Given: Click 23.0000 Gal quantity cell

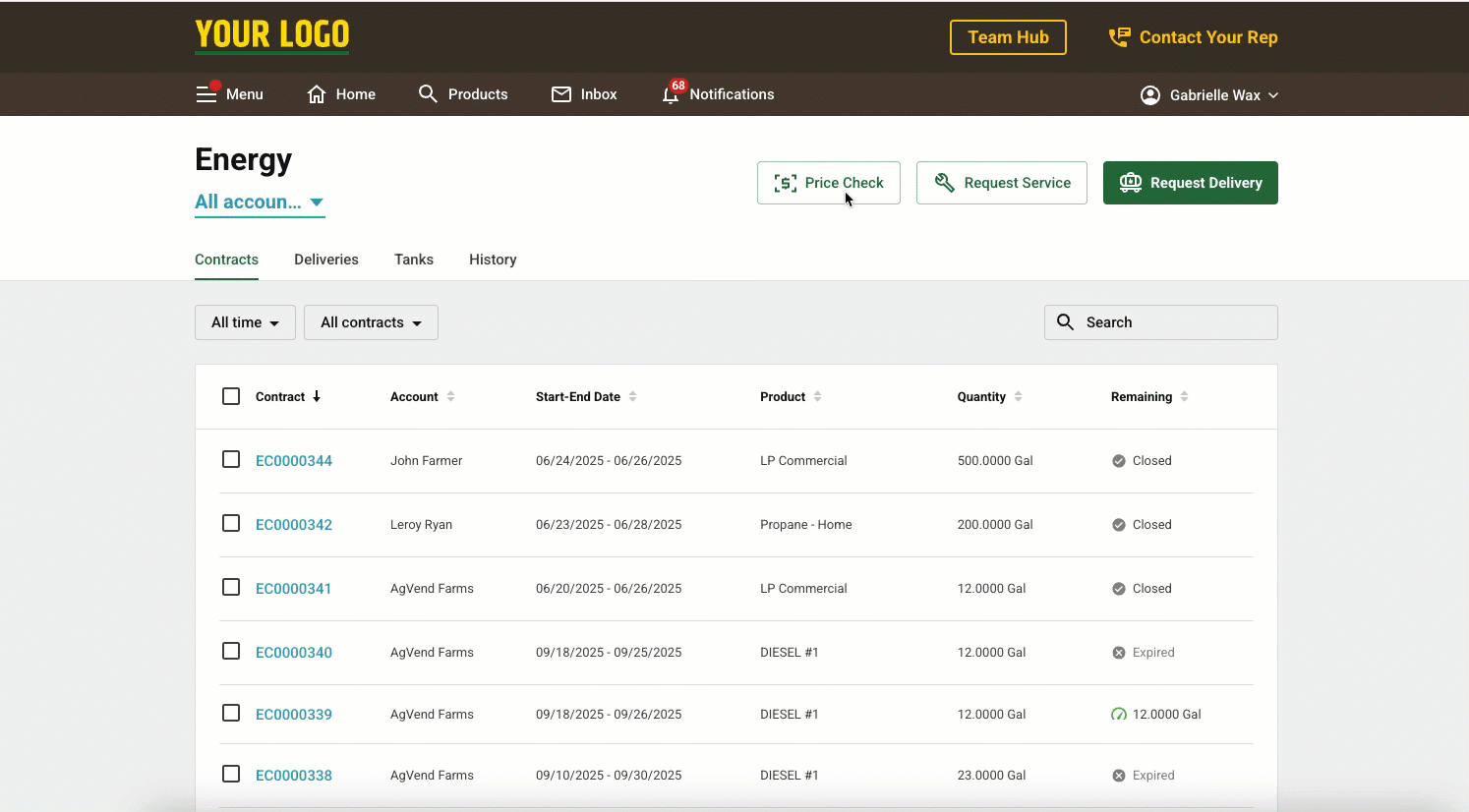Looking at the screenshot, I should 991,776.
